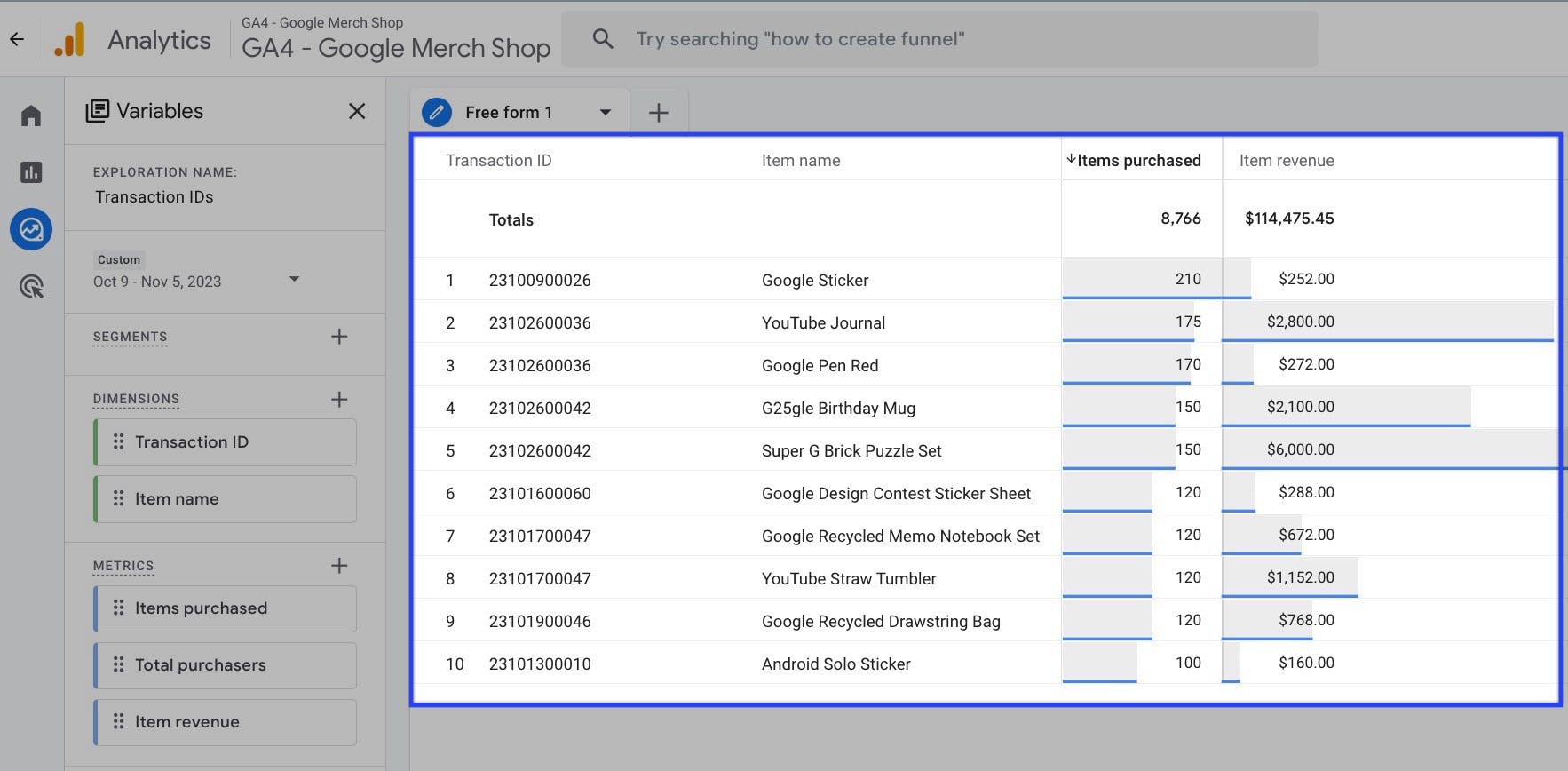
Task: Click the METRICS section label
Action: [123, 566]
